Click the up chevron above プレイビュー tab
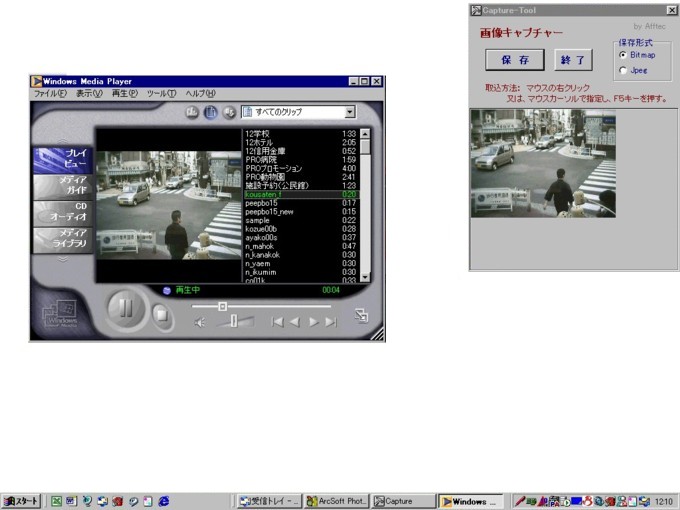 pos(62,142)
